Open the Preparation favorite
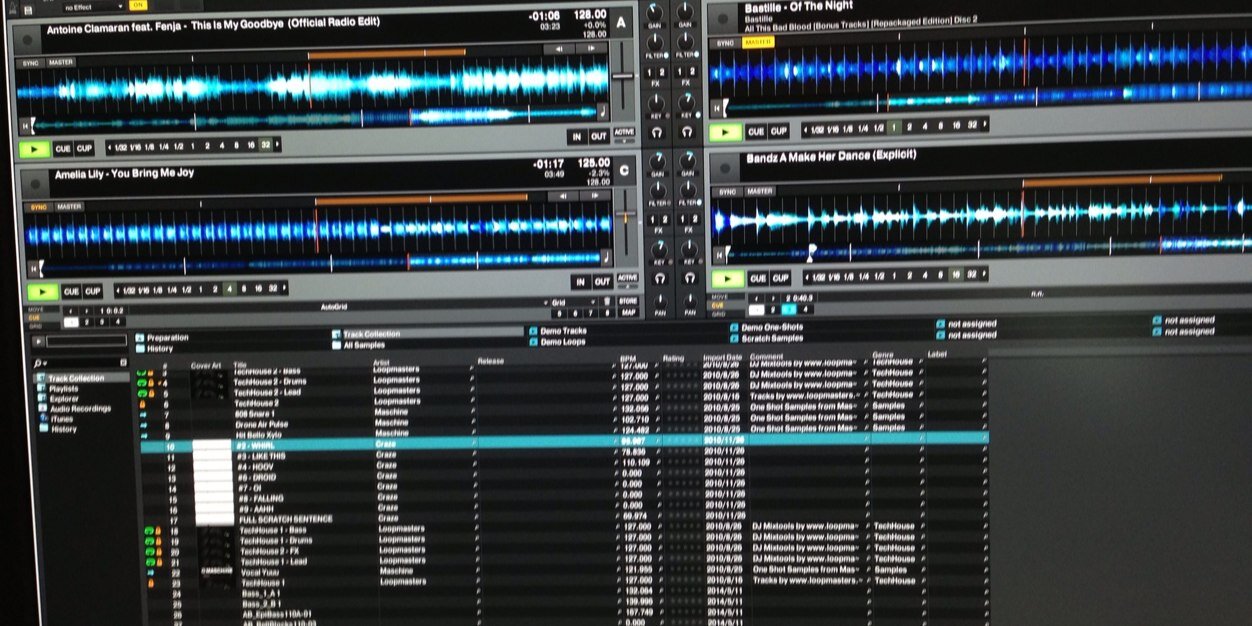This screenshot has height=626, width=1252. tap(161, 338)
